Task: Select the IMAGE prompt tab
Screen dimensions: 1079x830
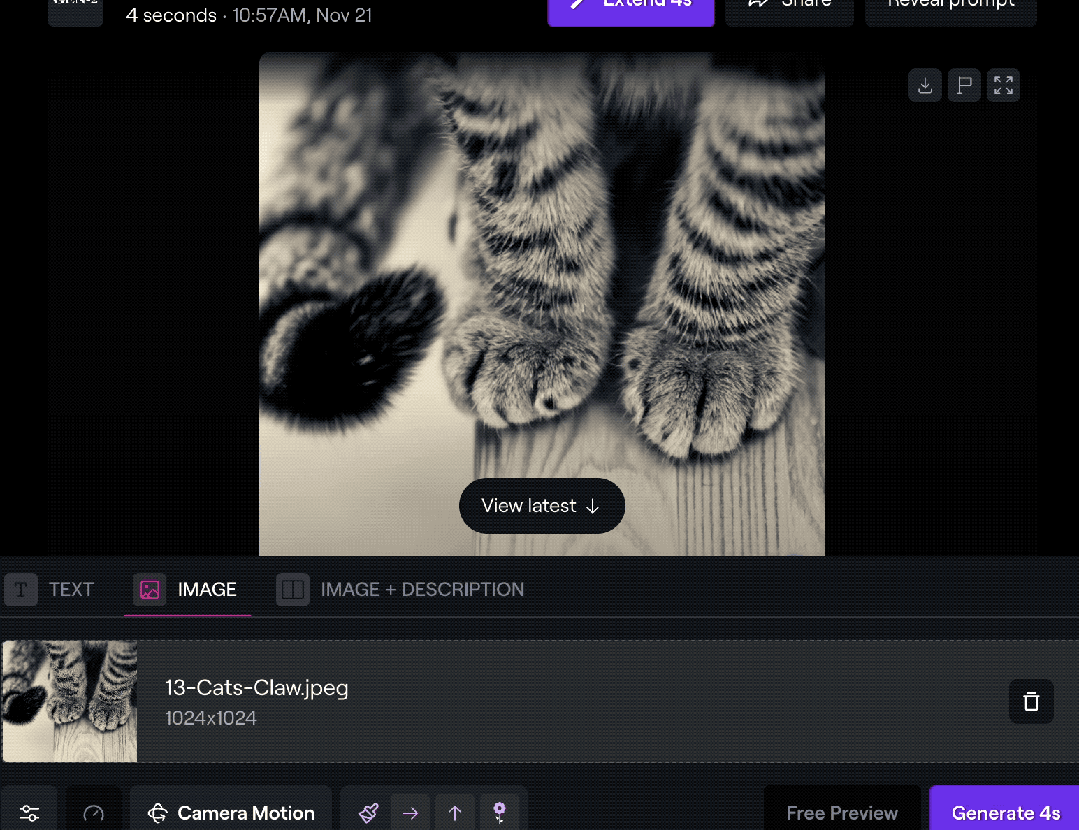Action: (187, 590)
